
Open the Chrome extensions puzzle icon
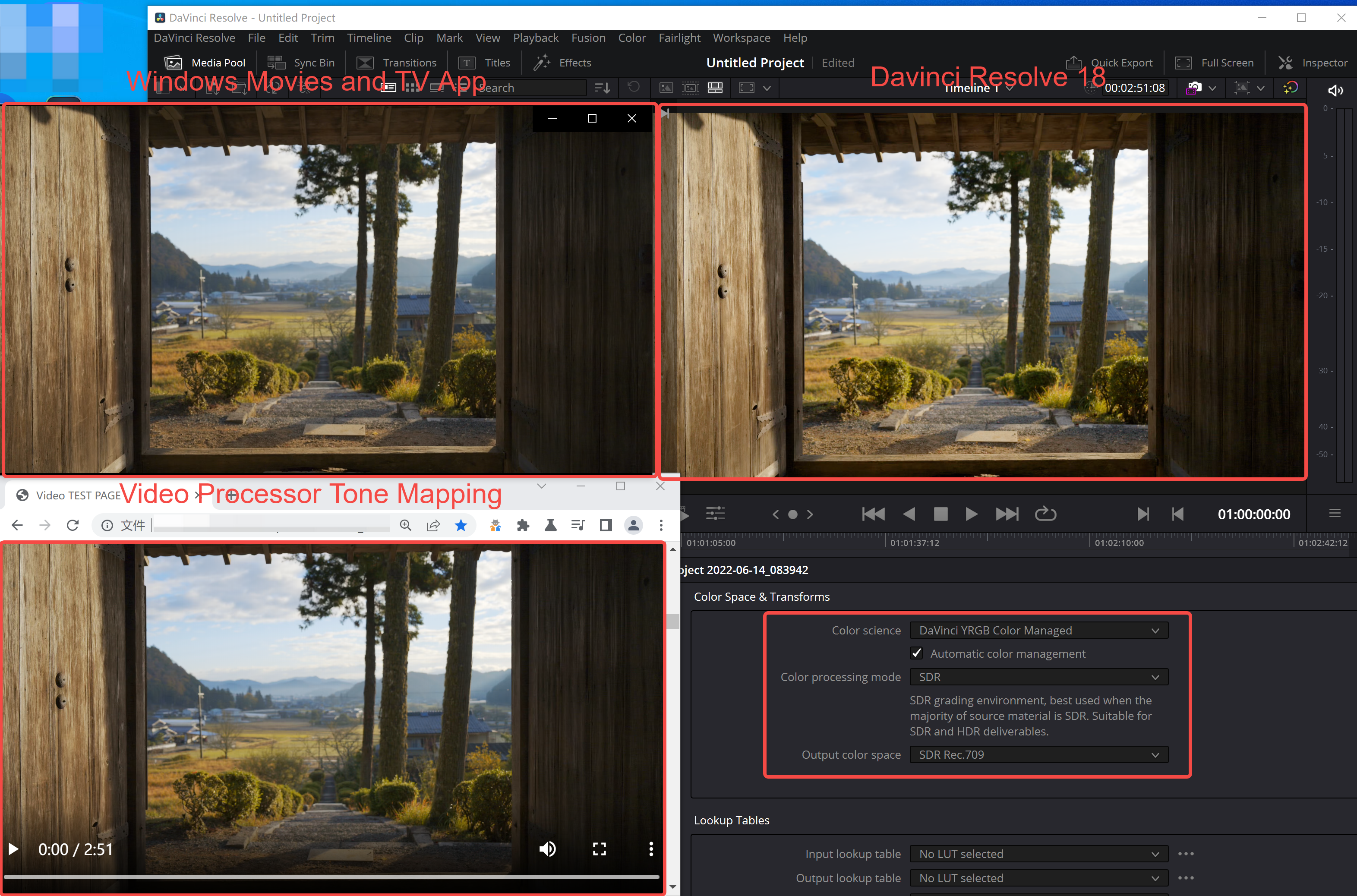coord(523,525)
